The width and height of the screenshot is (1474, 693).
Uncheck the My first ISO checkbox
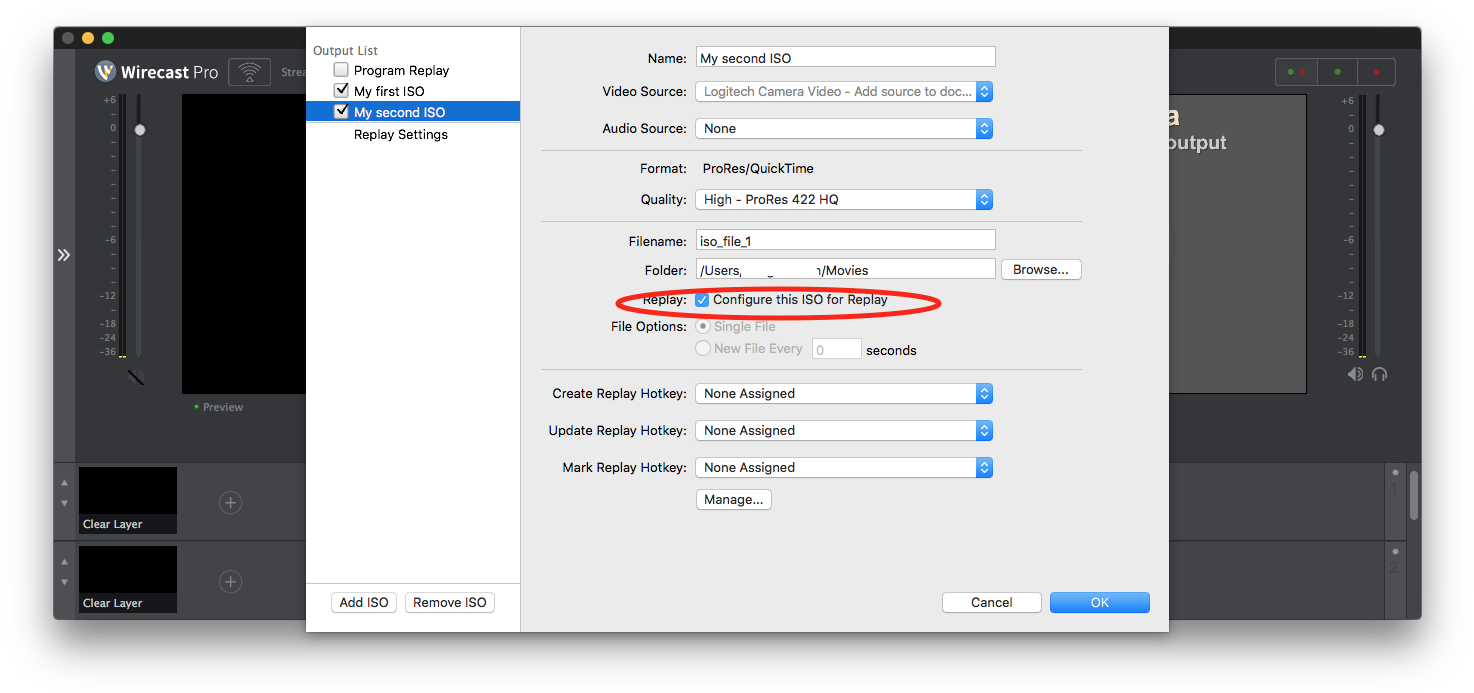pos(341,91)
